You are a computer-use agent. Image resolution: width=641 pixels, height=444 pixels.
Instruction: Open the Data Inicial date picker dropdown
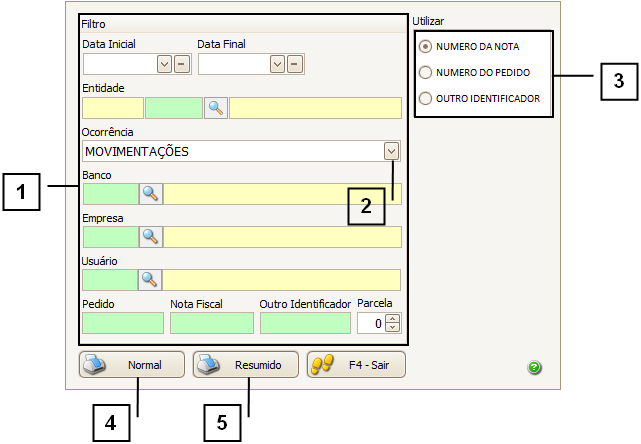(165, 65)
